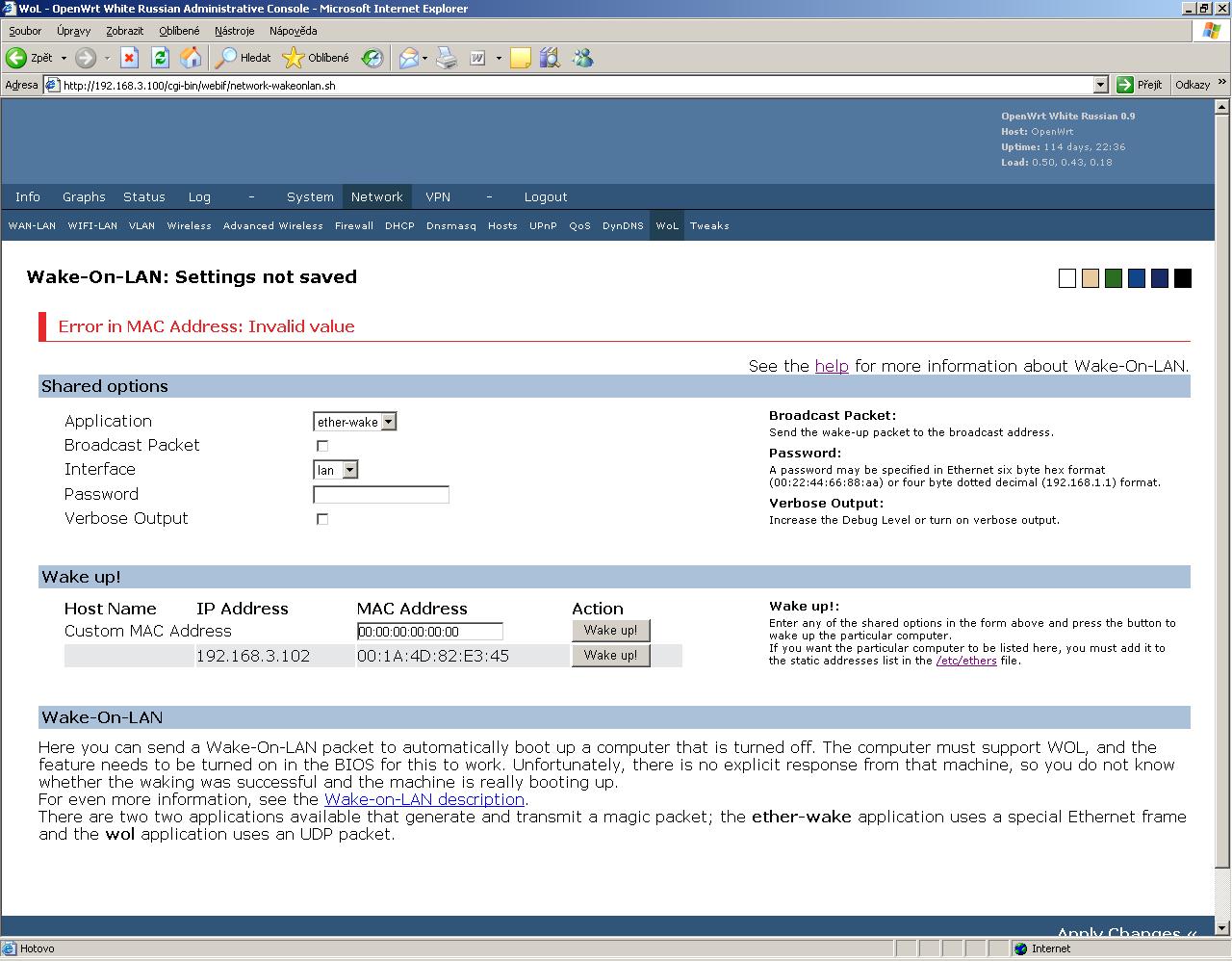
Task: Open the Firewall subpage
Action: point(354,225)
